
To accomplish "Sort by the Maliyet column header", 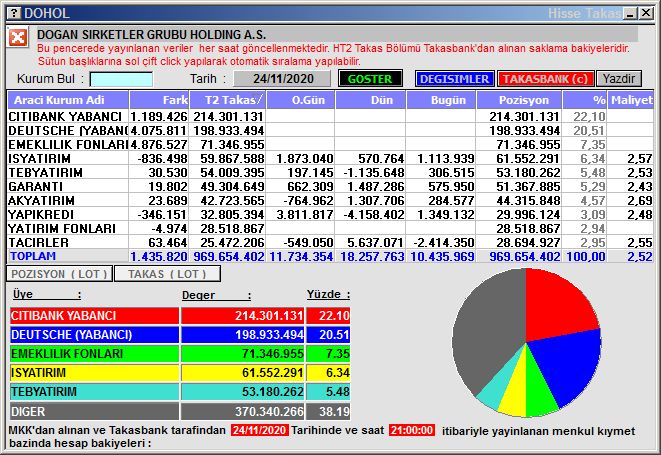I will [631, 100].
